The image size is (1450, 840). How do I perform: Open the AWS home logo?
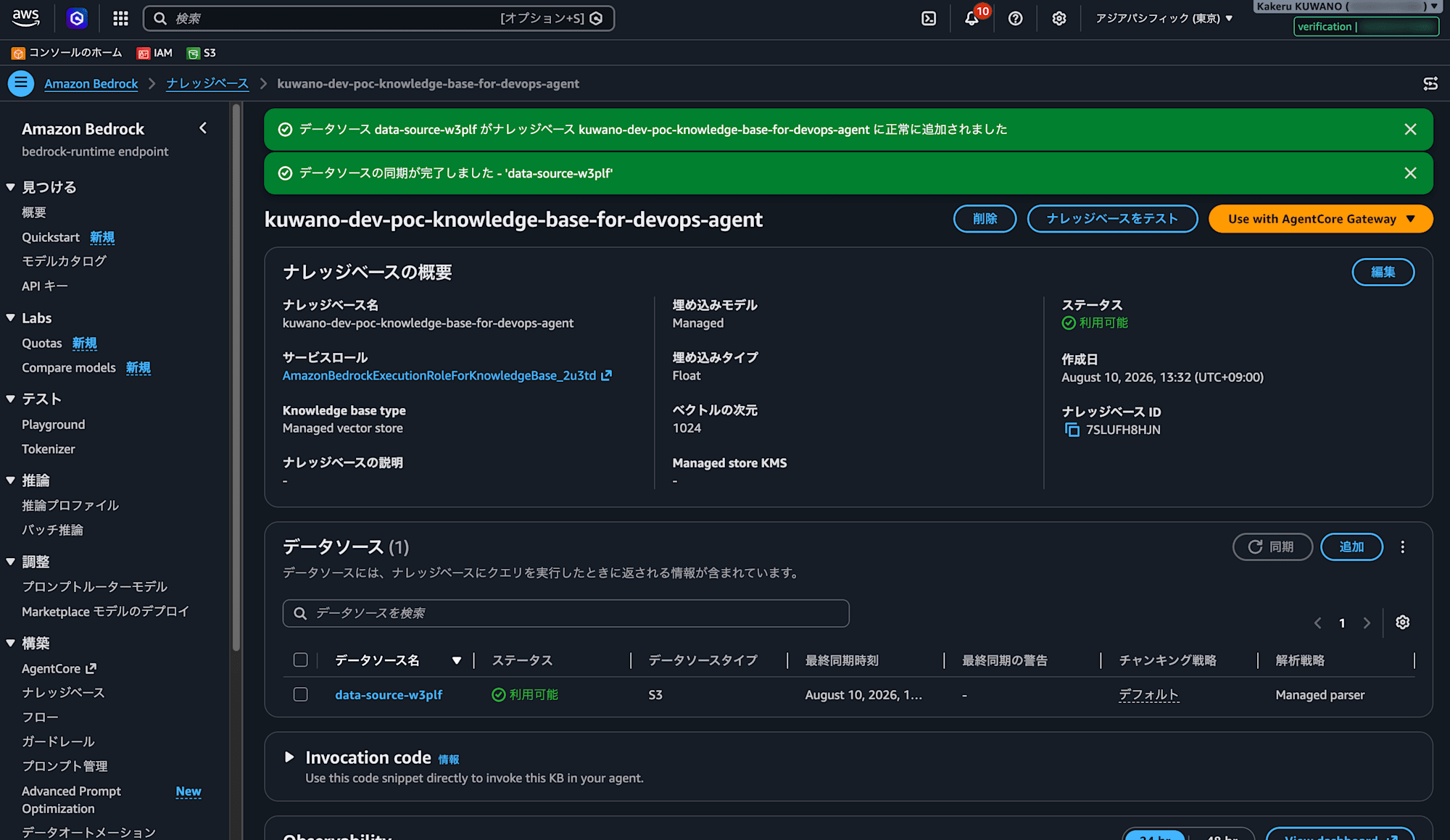(x=26, y=18)
